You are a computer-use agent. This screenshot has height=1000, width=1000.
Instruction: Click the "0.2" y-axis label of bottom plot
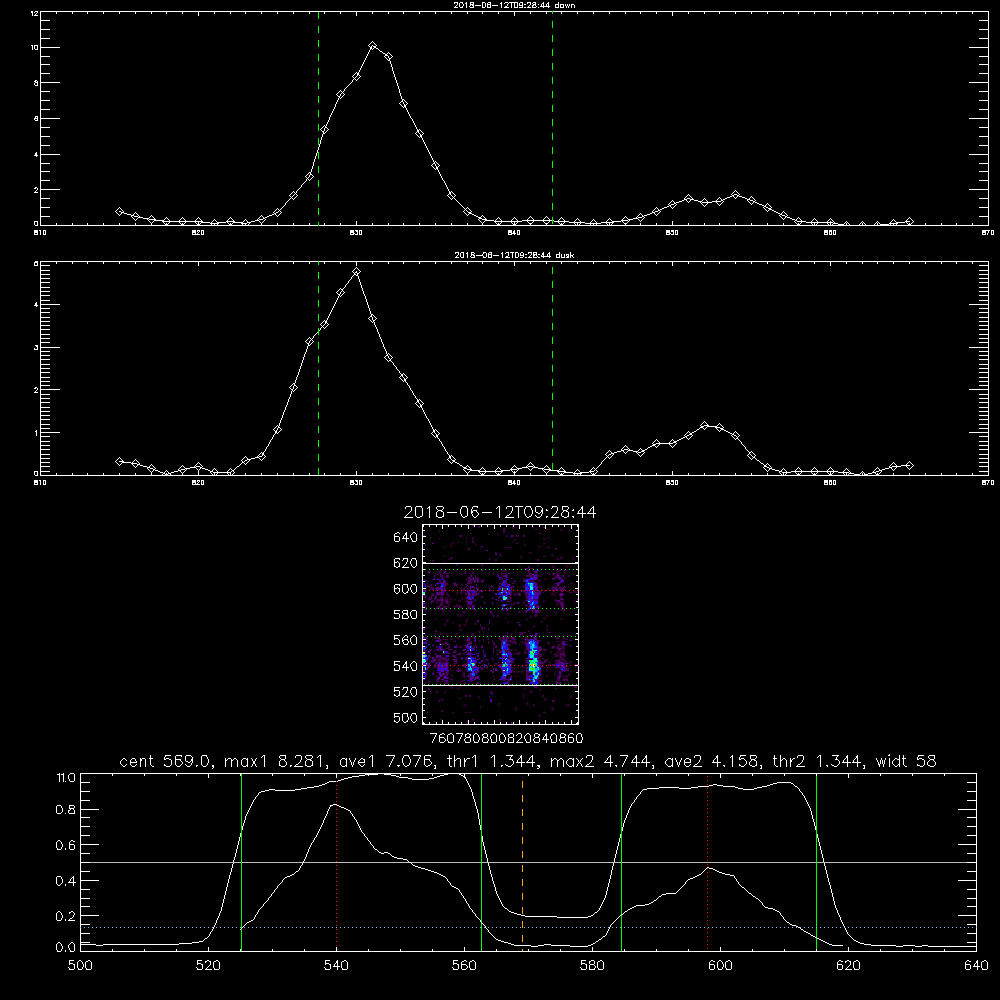point(66,916)
